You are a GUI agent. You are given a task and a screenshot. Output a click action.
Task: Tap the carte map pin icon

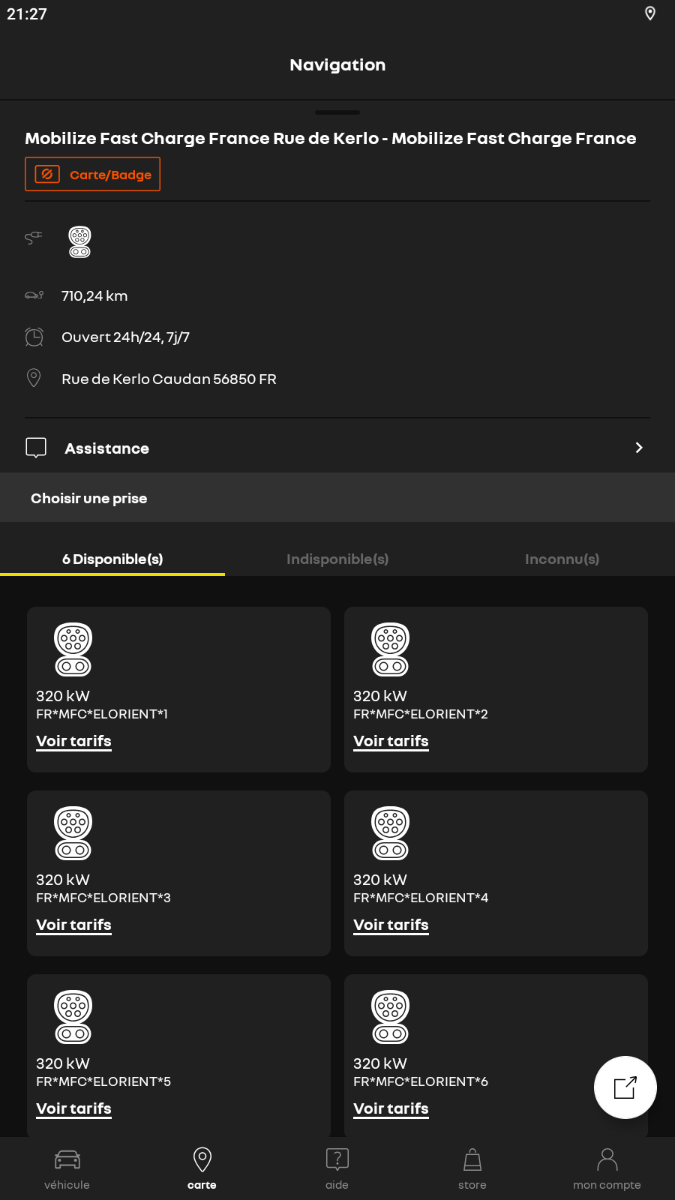pos(202,1160)
